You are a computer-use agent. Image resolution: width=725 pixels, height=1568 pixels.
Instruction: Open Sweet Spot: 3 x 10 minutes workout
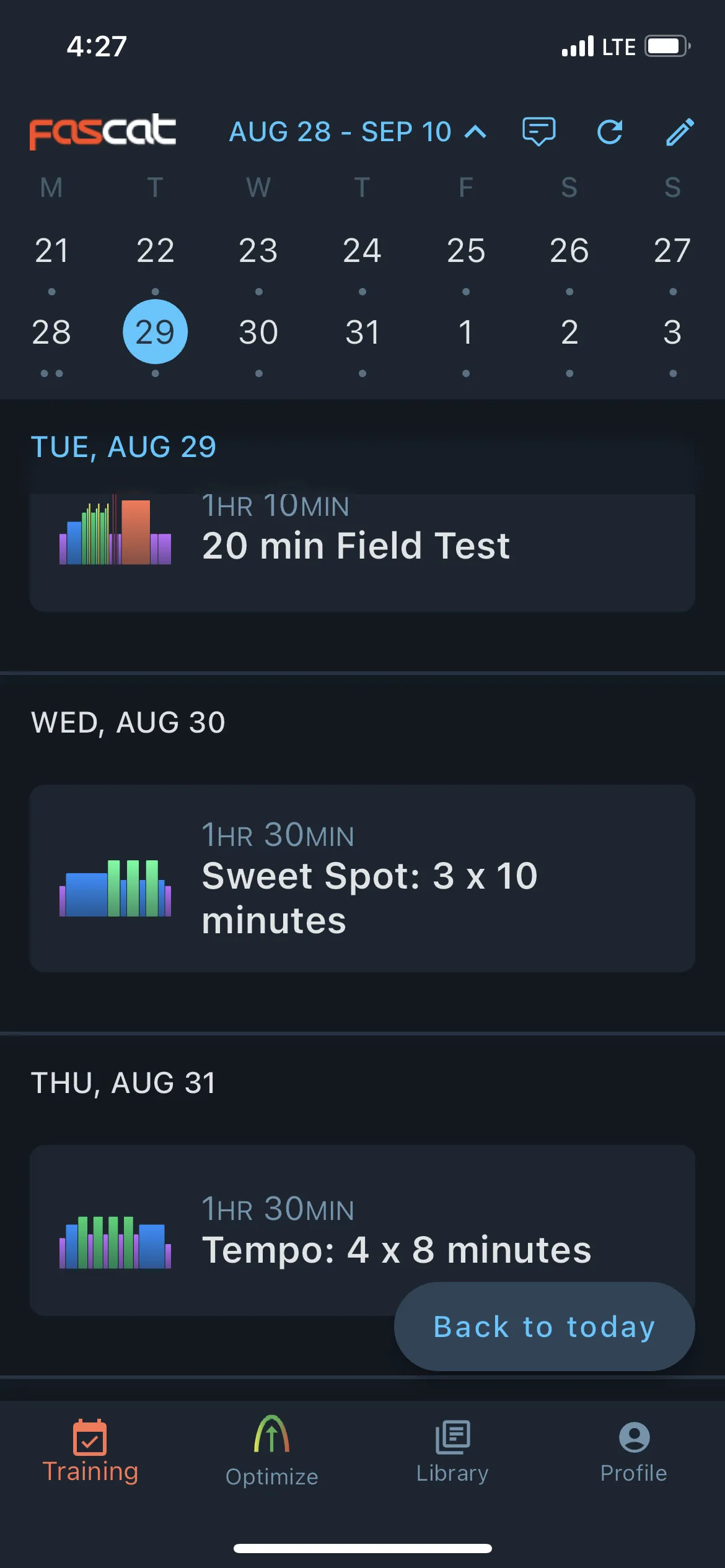(x=362, y=878)
